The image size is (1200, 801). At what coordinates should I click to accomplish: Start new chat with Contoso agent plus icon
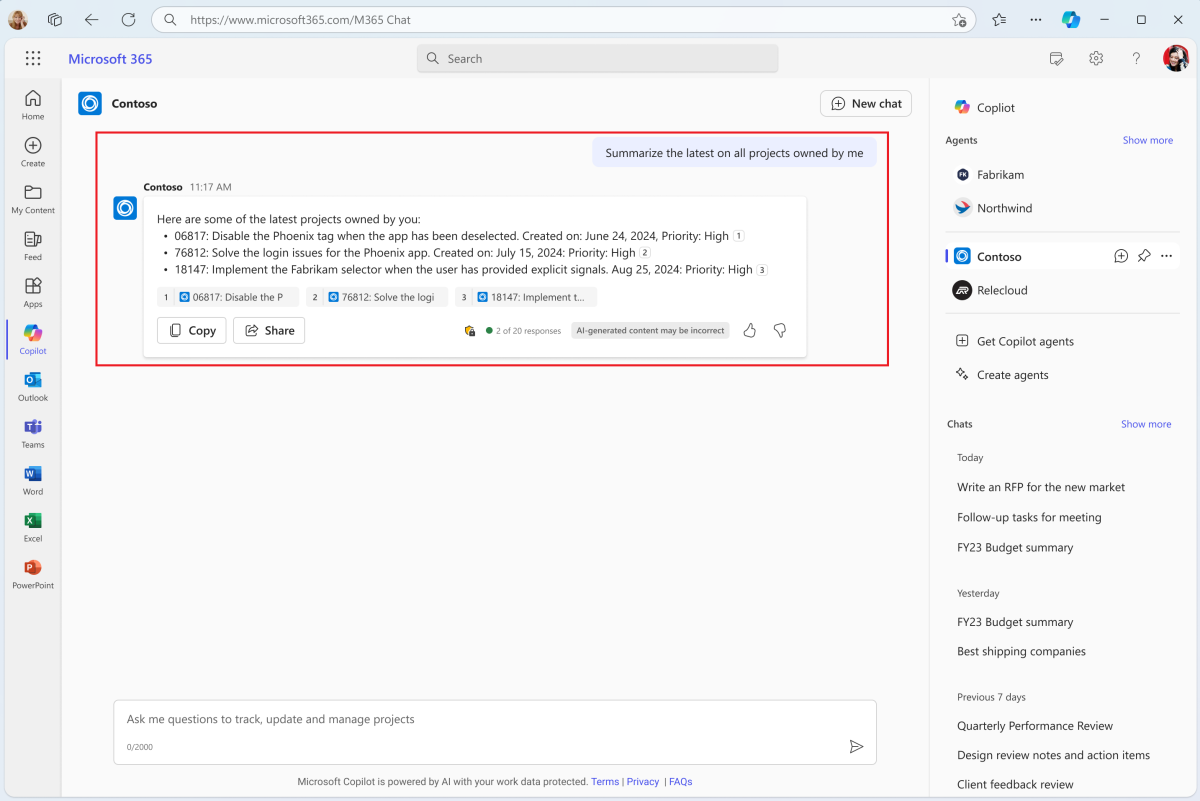(x=1121, y=256)
